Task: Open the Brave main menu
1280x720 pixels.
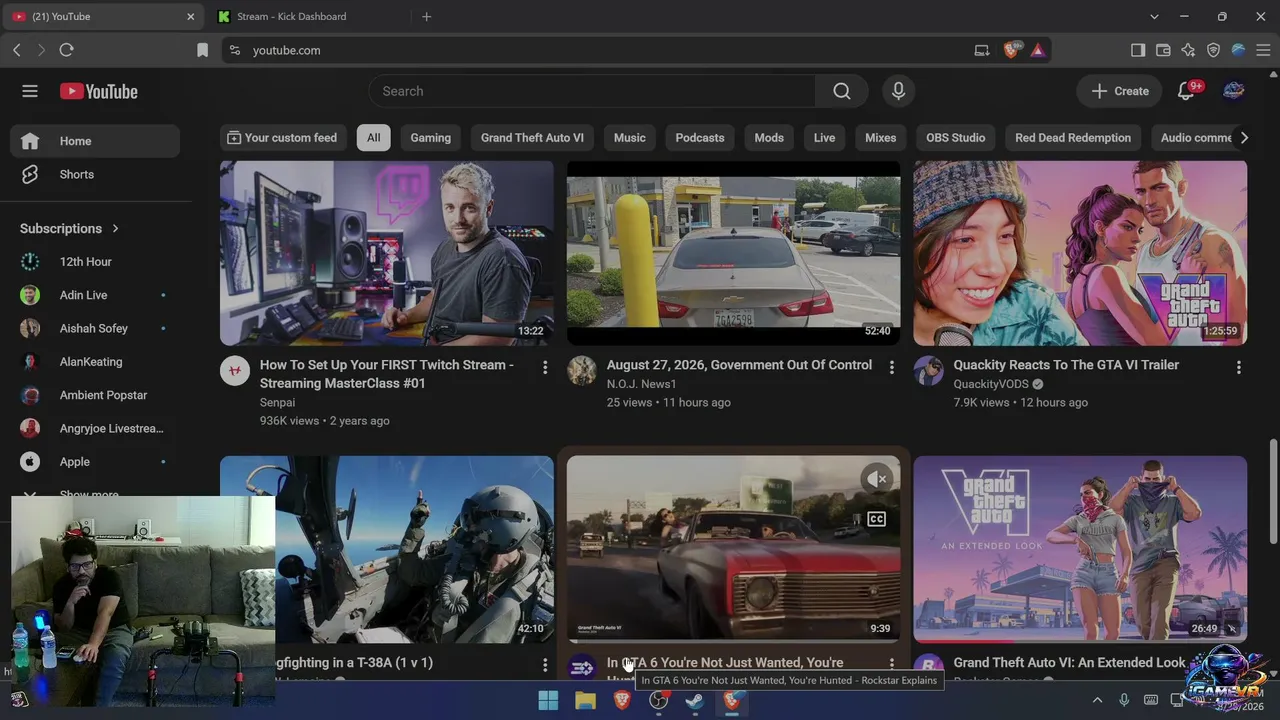Action: [x=1263, y=50]
